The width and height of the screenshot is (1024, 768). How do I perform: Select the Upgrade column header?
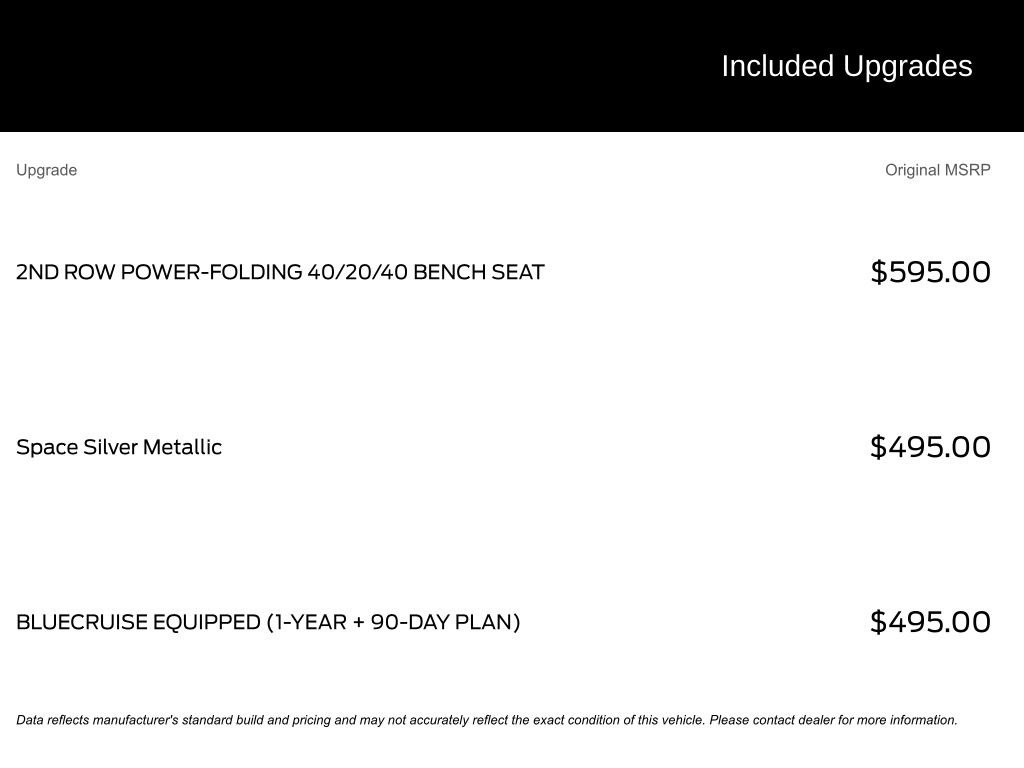pos(46,170)
